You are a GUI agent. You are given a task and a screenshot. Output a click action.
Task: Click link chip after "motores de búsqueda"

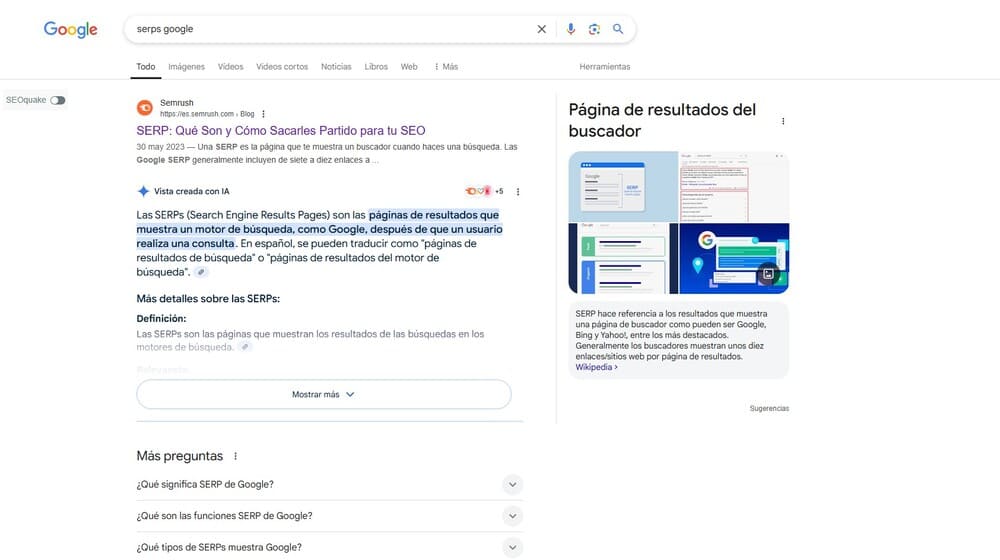tap(244, 347)
